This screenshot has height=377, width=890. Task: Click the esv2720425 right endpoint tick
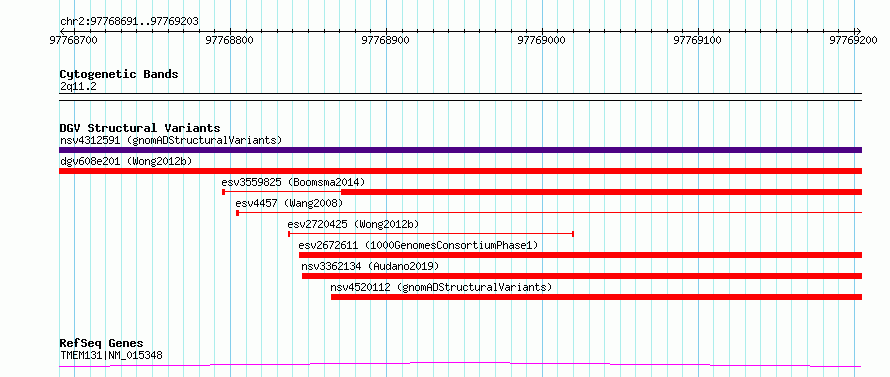[x=573, y=234]
